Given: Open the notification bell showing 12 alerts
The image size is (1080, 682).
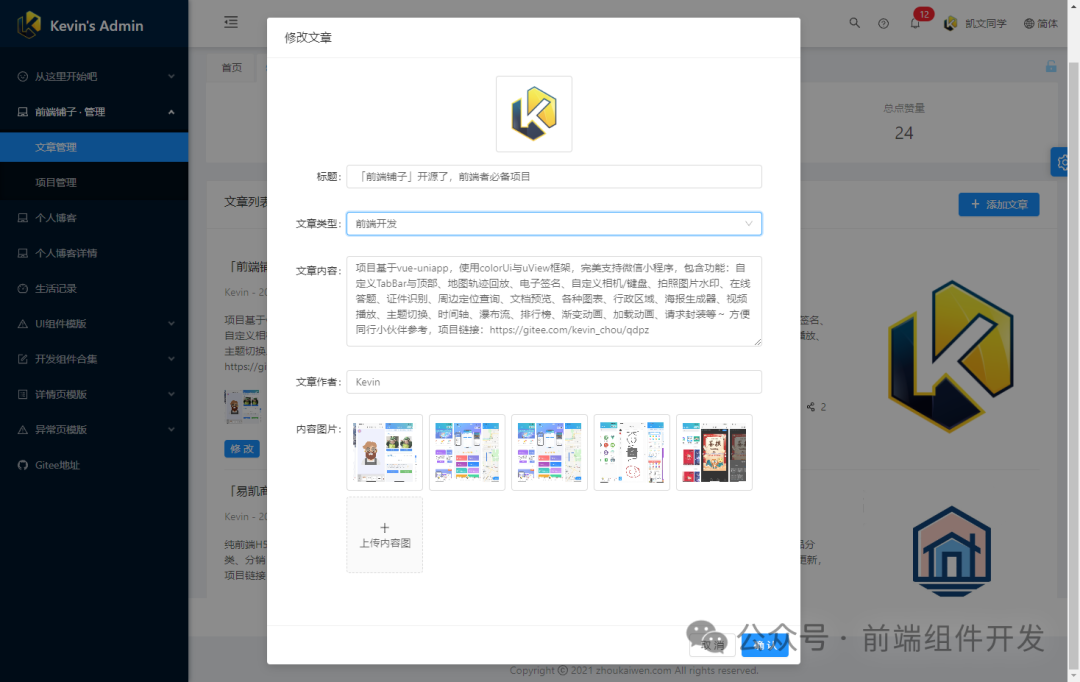Looking at the screenshot, I should [916, 22].
